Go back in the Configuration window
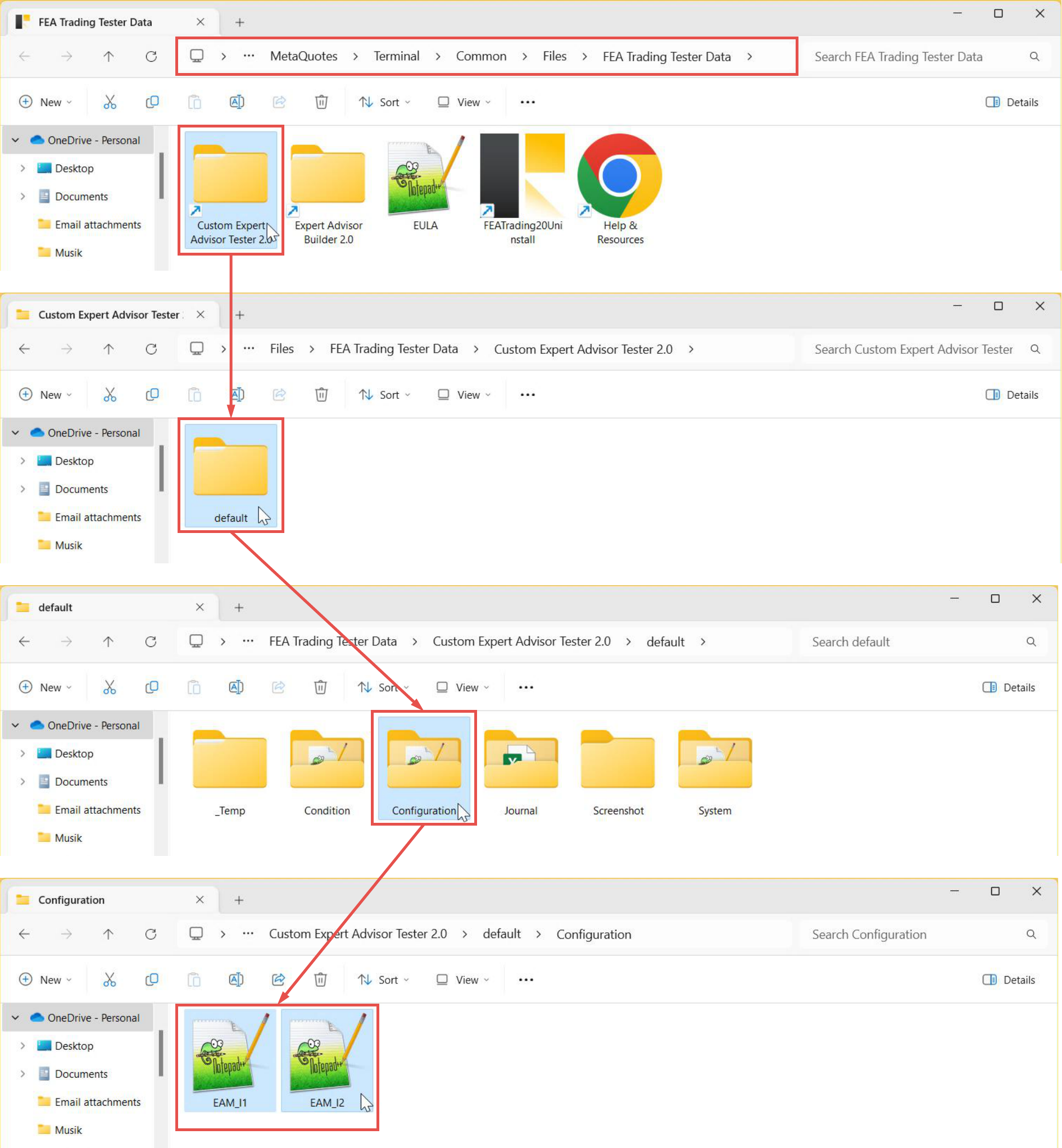 point(24,934)
